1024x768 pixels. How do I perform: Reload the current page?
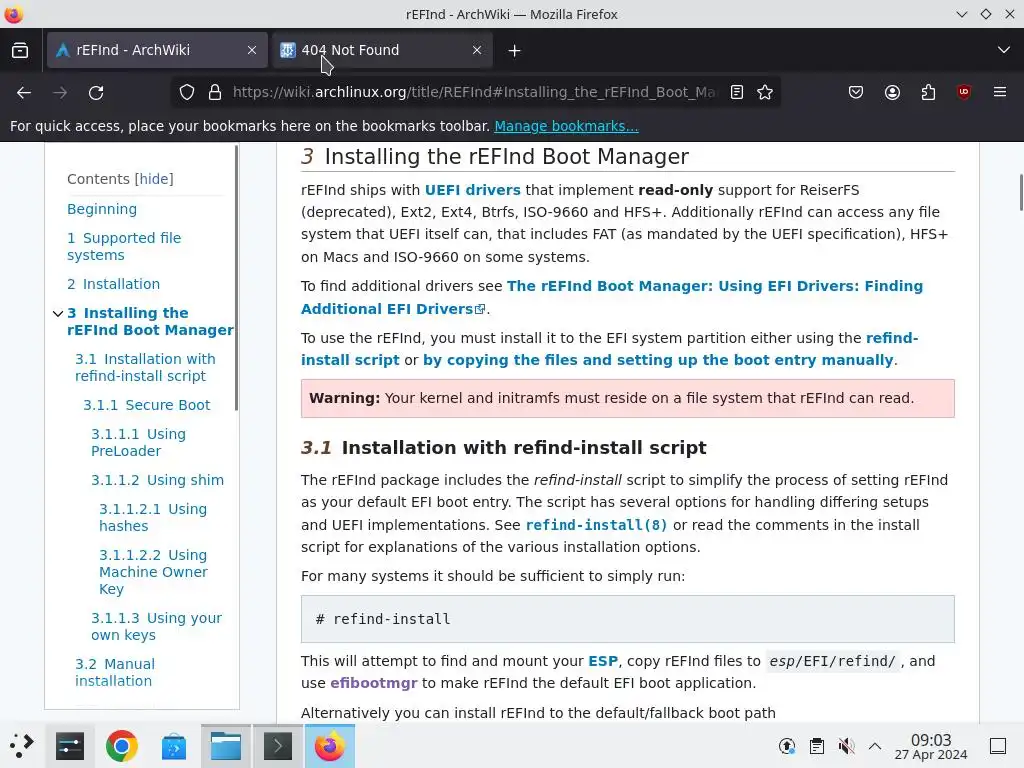click(96, 93)
